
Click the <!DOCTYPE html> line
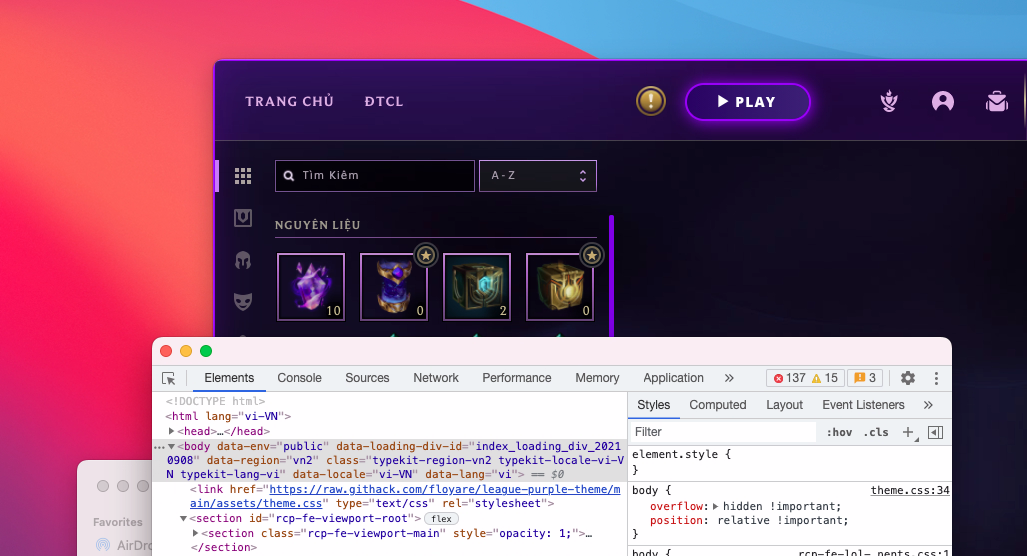point(215,401)
